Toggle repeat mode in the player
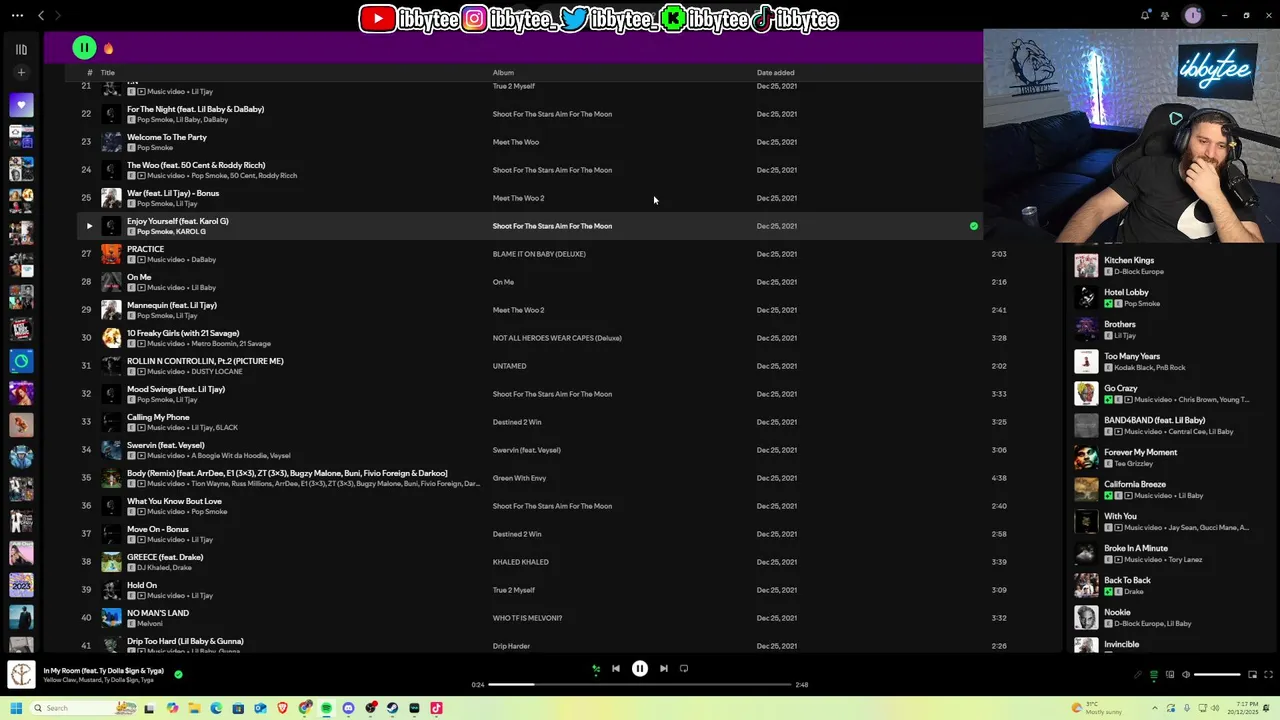 click(684, 669)
